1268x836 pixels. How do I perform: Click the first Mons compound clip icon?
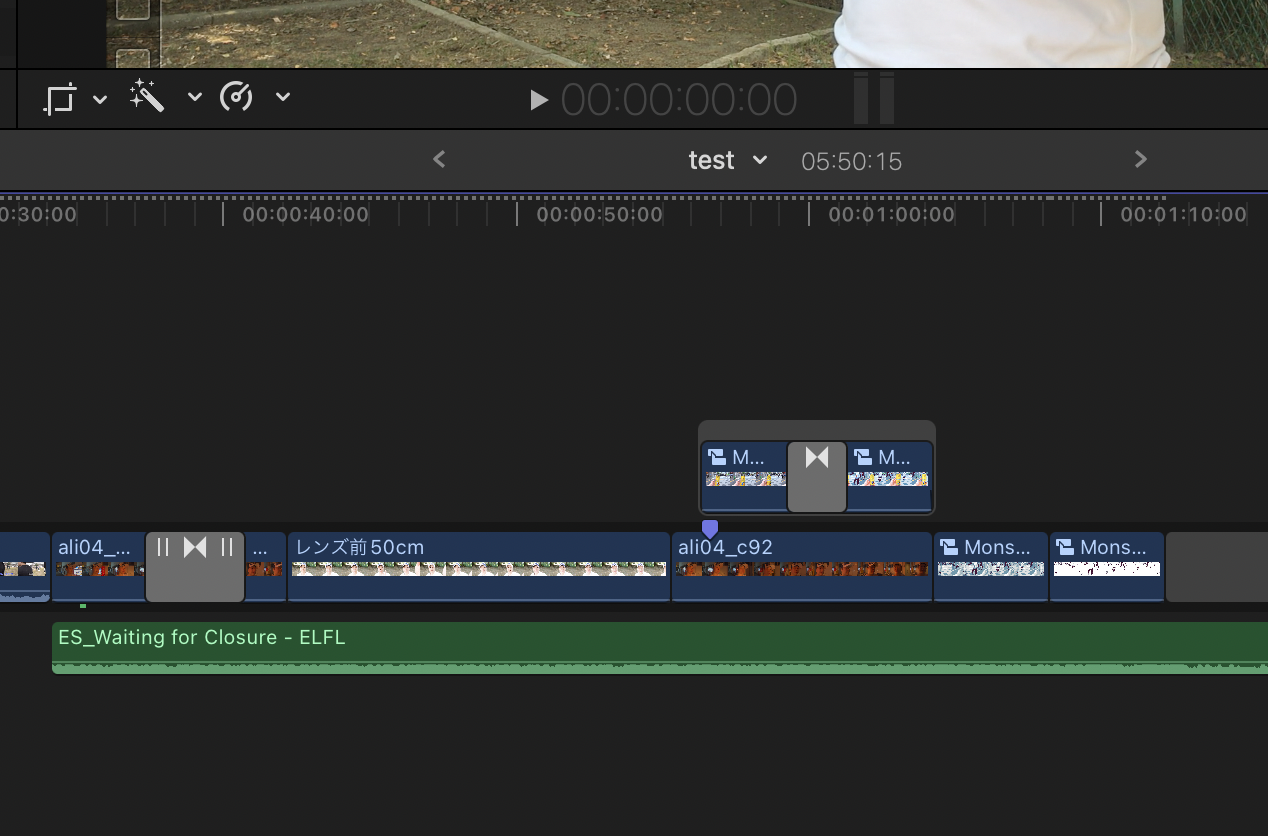coord(949,548)
